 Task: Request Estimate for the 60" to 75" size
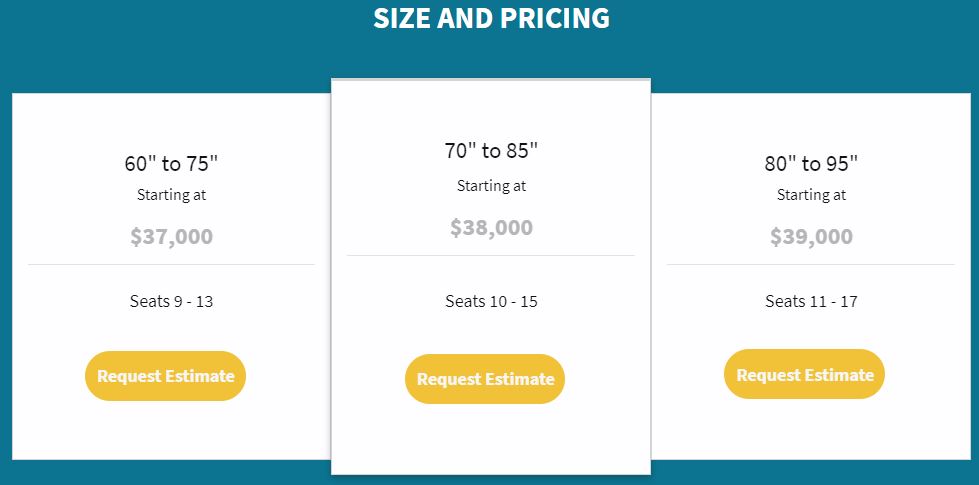coord(165,376)
